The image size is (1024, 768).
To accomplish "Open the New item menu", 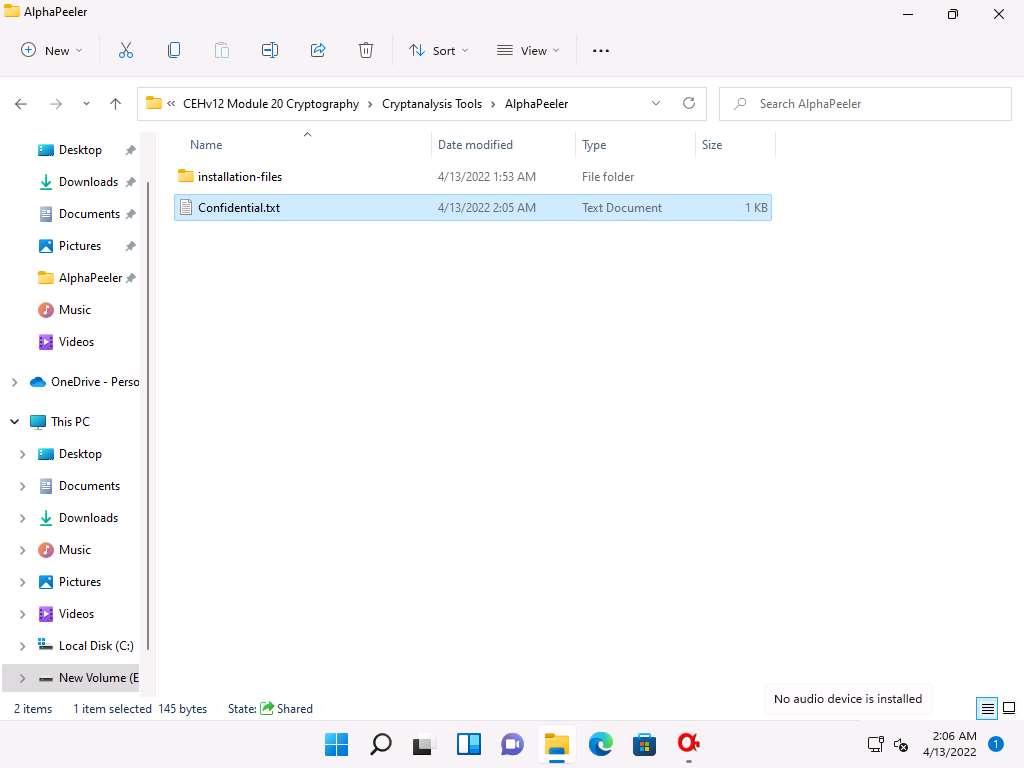I will tap(52, 50).
